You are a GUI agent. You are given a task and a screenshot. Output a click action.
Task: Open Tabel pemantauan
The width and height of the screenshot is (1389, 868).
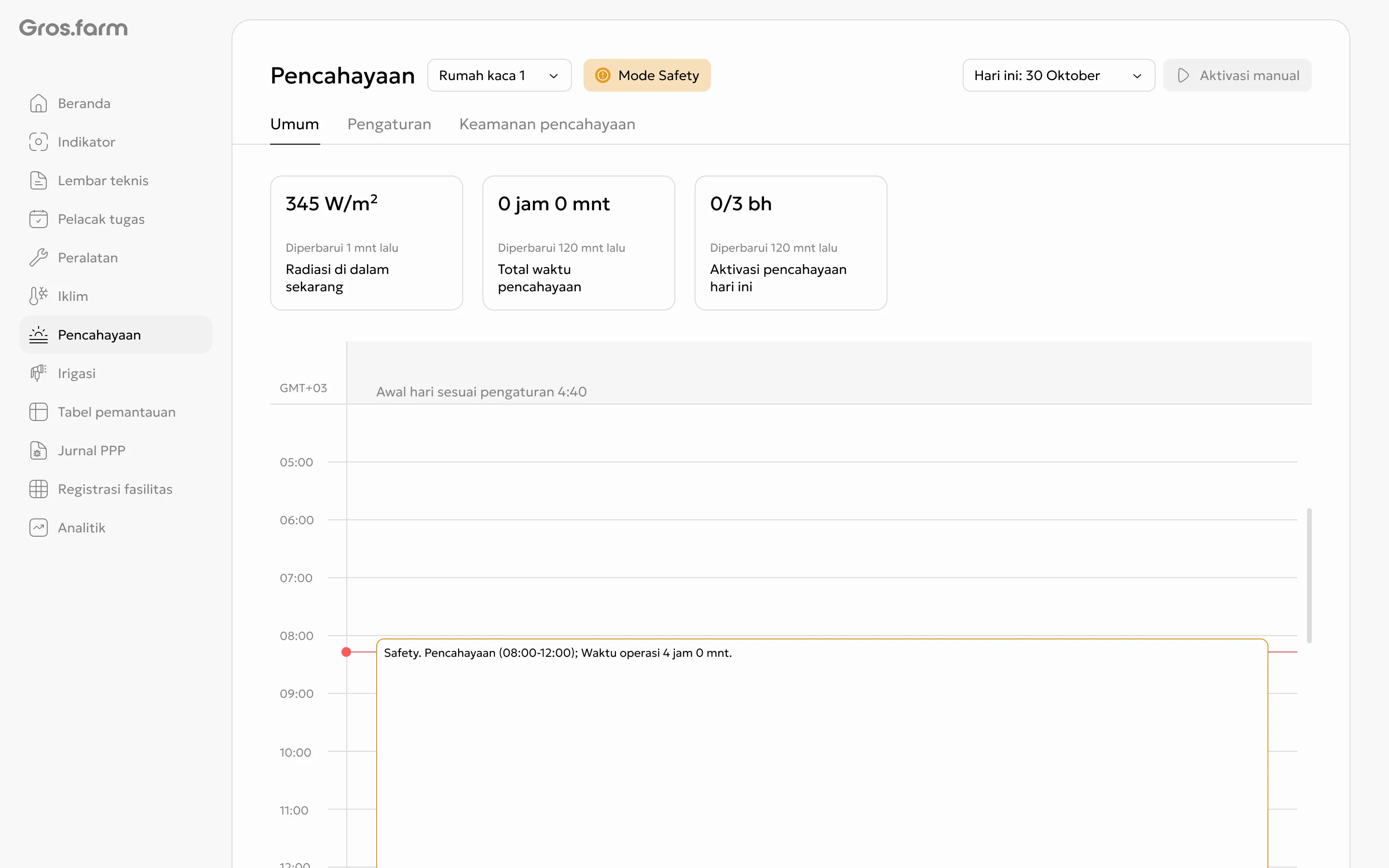tap(115, 412)
